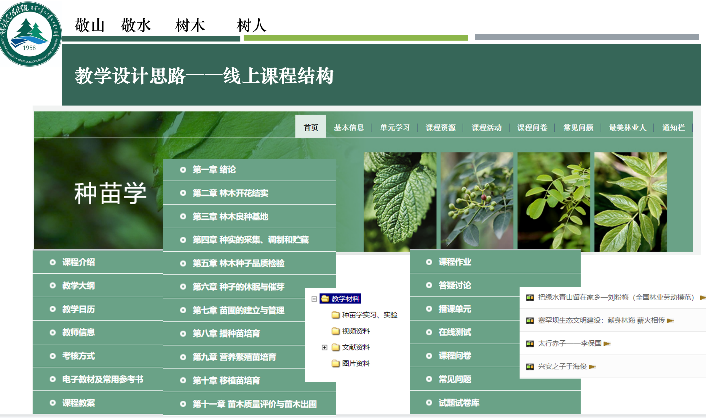Collapse the 教学材料 tree node

coord(314,298)
